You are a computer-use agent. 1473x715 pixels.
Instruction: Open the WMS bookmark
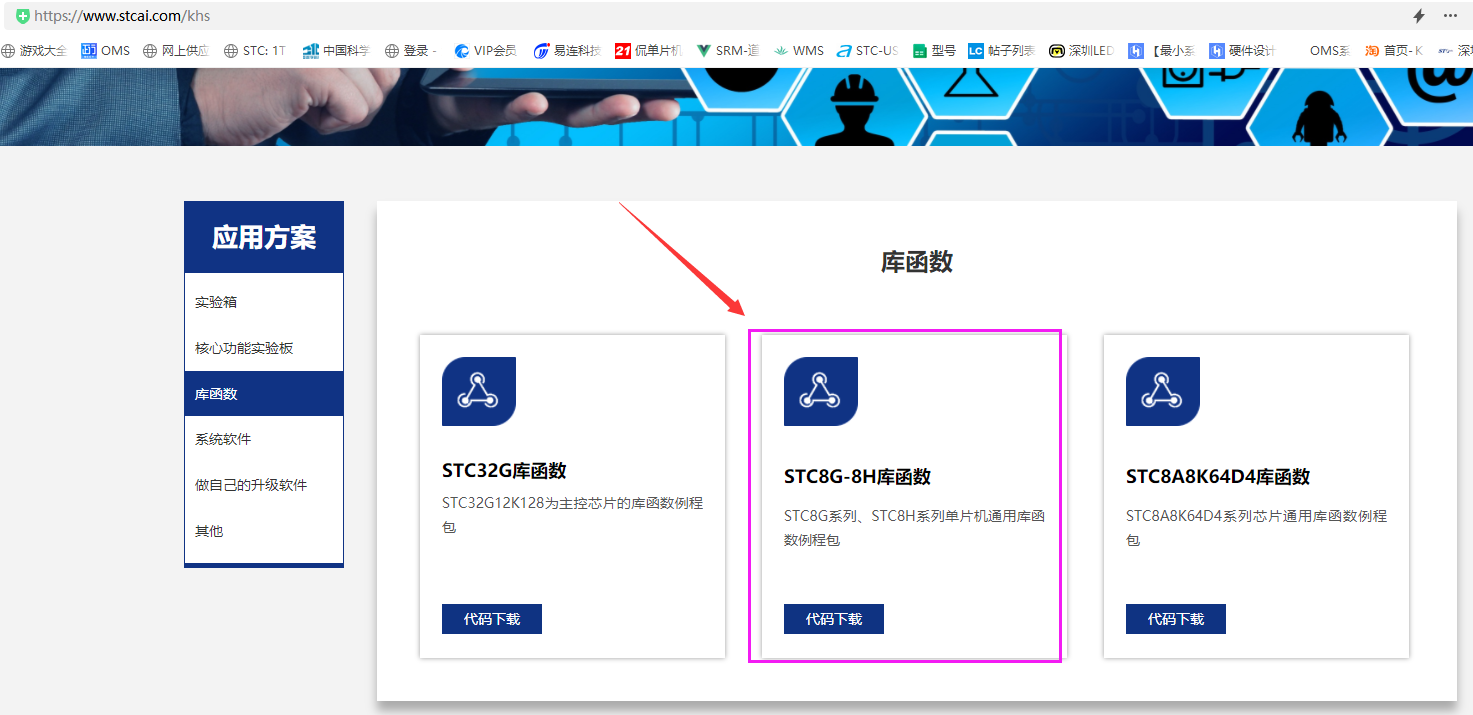coord(799,51)
